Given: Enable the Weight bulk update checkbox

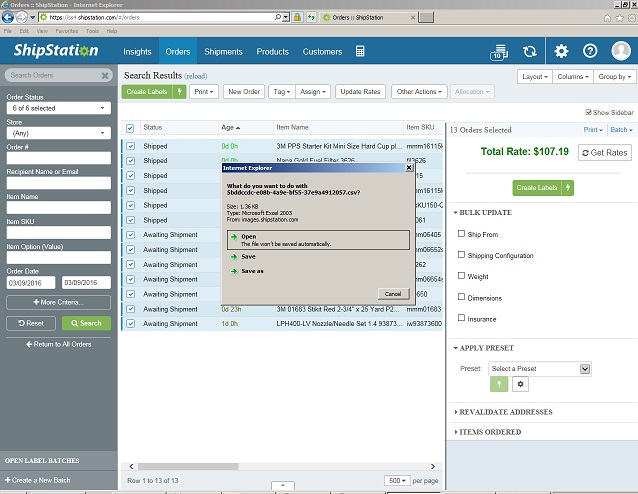Looking at the screenshot, I should coord(461,276).
